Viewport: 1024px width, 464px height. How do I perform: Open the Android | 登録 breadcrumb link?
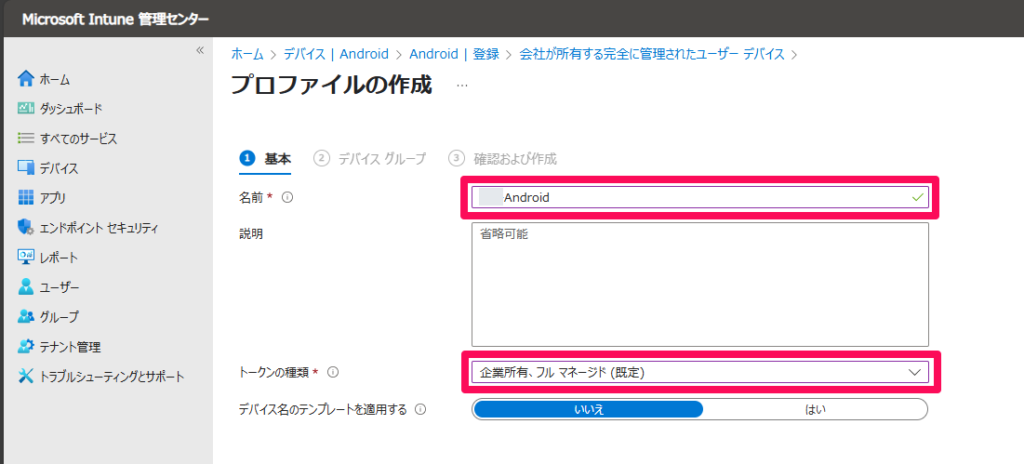pyautogui.click(x=453, y=54)
